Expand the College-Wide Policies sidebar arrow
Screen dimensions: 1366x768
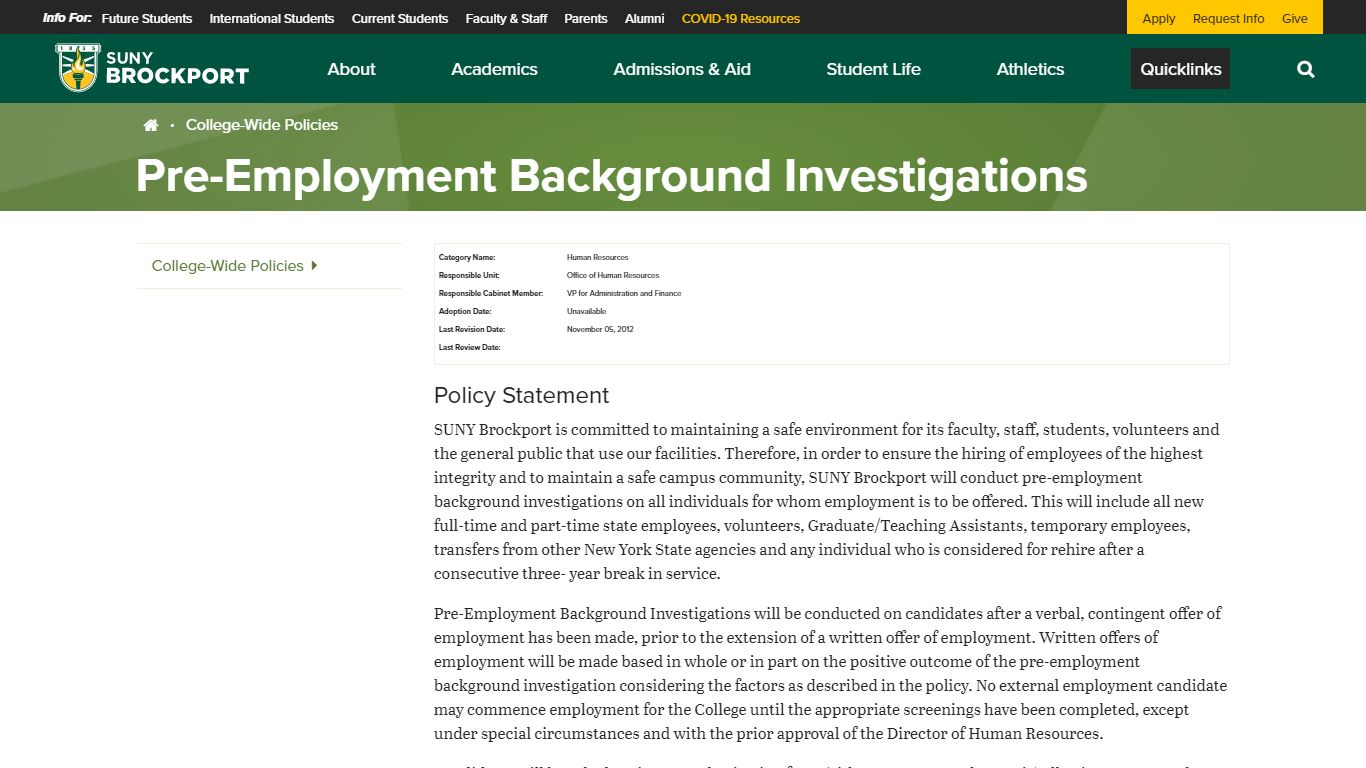pyautogui.click(x=314, y=265)
